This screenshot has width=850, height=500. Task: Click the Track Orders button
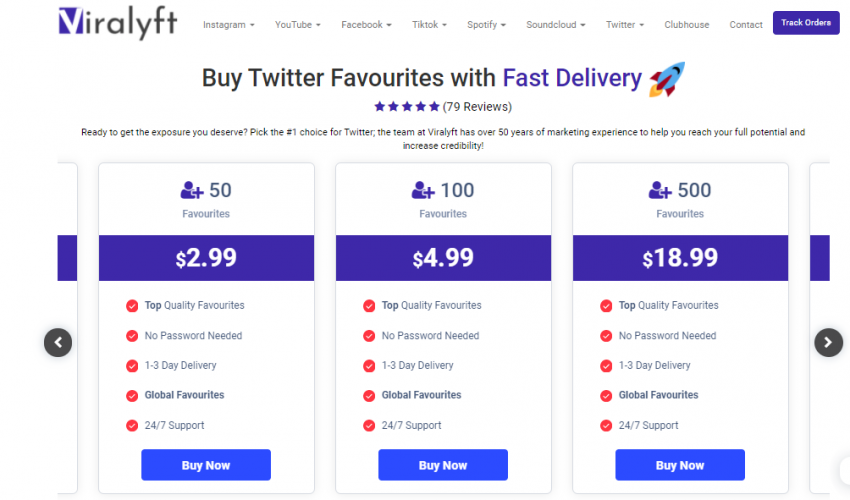click(x=806, y=23)
